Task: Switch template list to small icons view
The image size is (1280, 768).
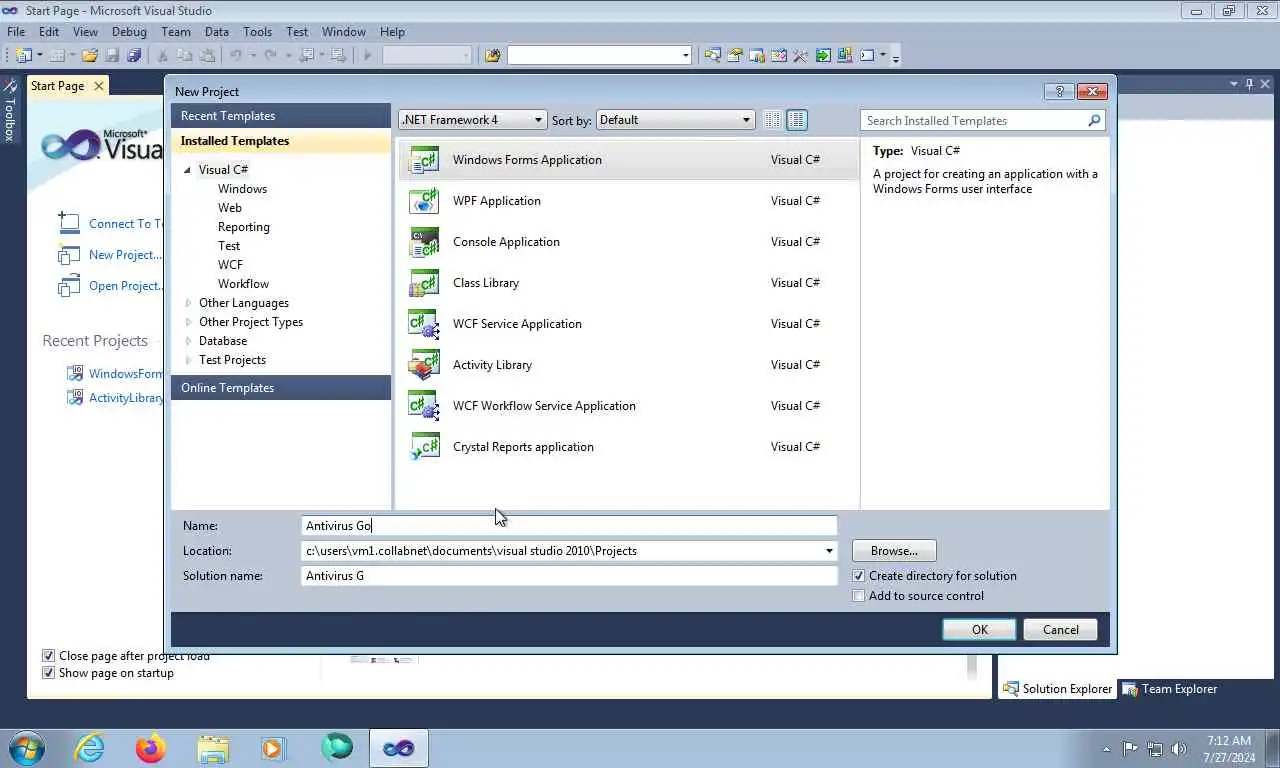Action: click(772, 120)
